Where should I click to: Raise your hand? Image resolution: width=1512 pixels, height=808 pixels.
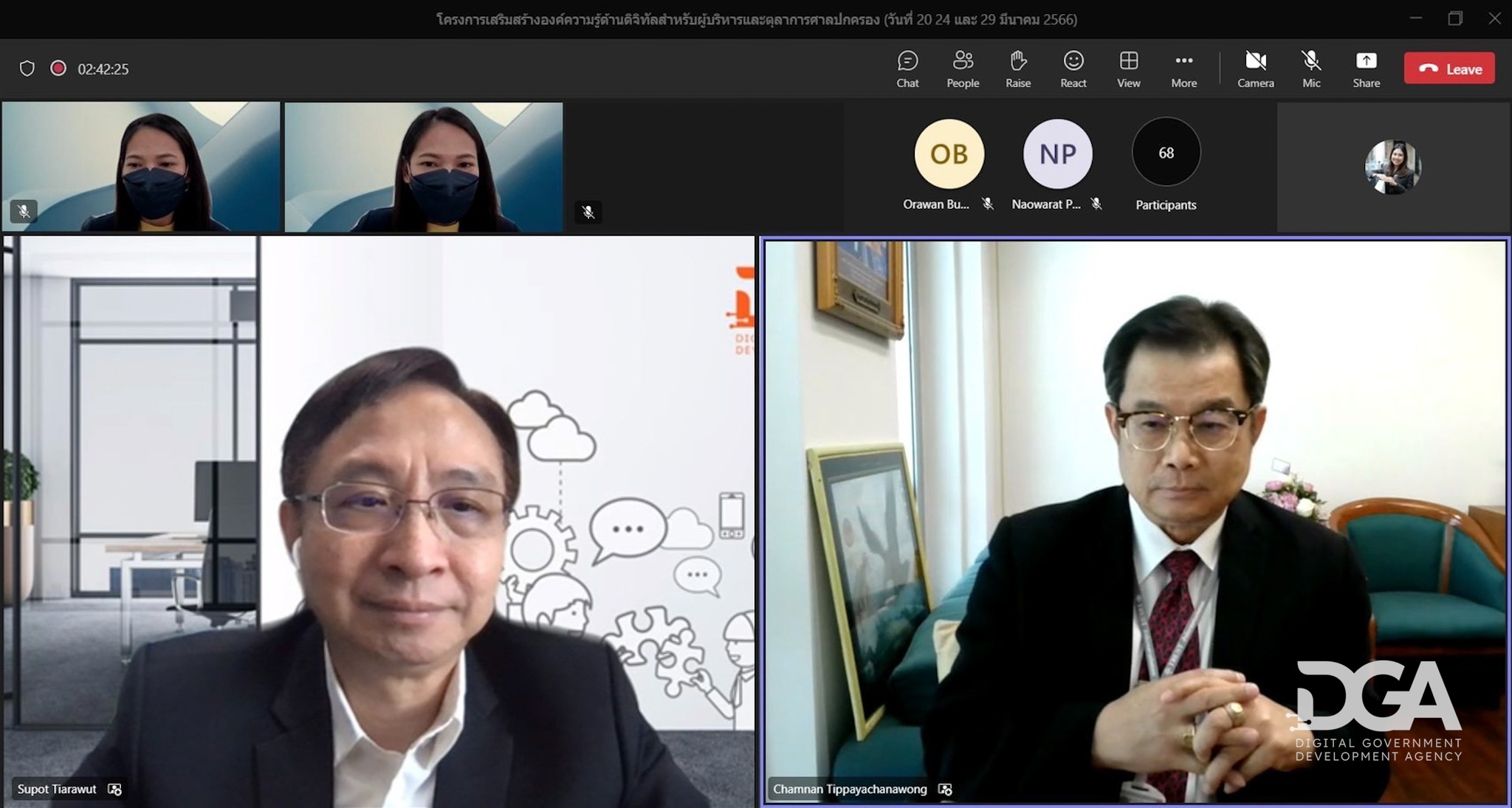pyautogui.click(x=1018, y=69)
